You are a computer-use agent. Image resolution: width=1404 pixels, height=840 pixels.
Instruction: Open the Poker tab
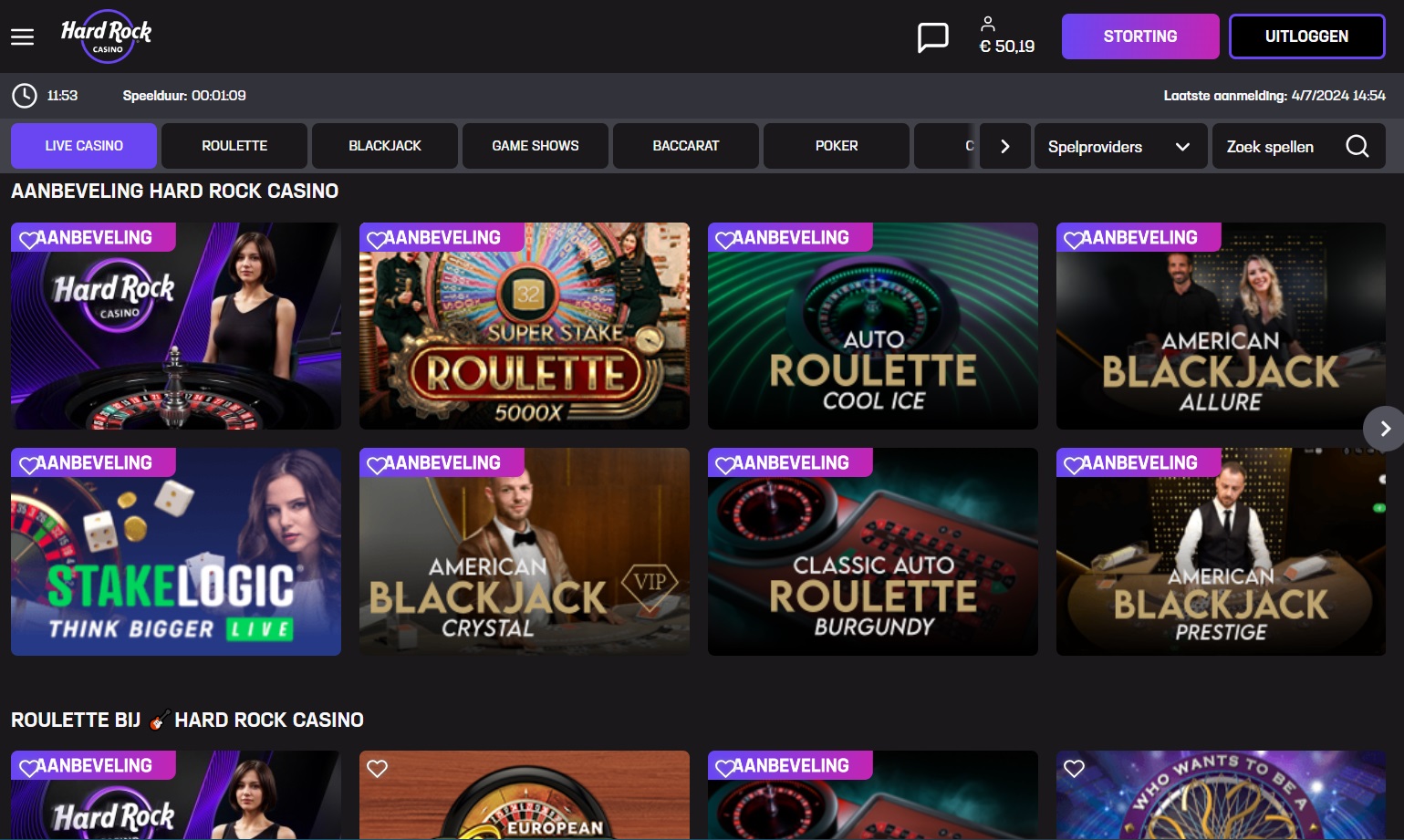point(837,146)
